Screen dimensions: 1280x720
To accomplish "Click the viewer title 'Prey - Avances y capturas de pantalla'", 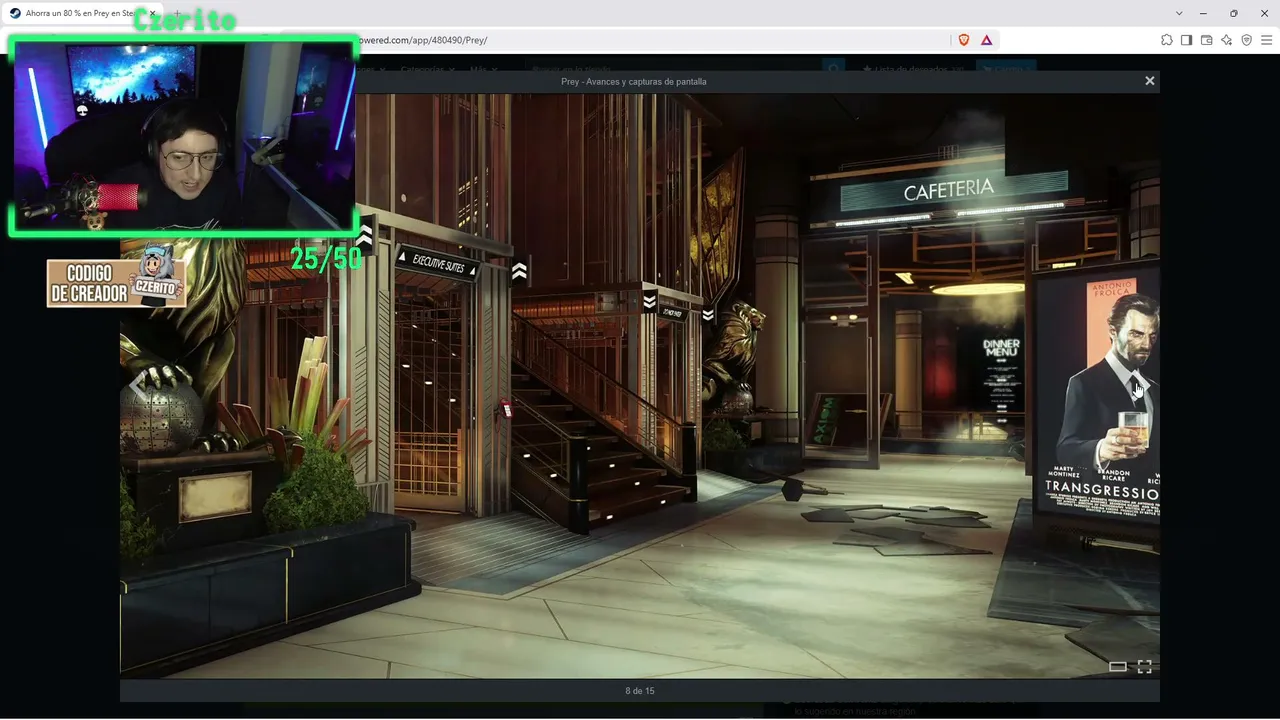I will tap(634, 81).
